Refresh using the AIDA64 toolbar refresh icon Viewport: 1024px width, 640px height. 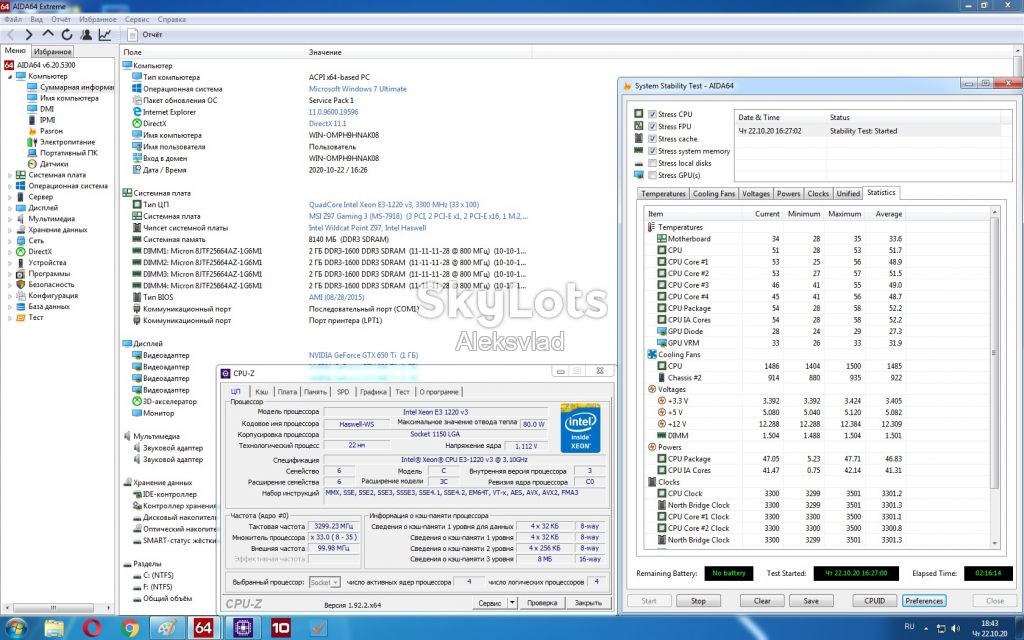tap(67, 35)
